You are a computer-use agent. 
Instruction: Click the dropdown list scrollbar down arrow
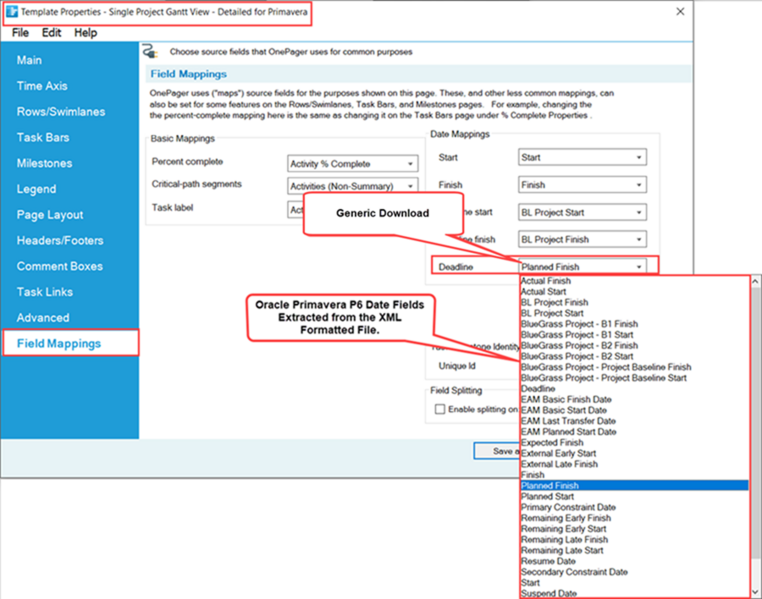(755, 592)
